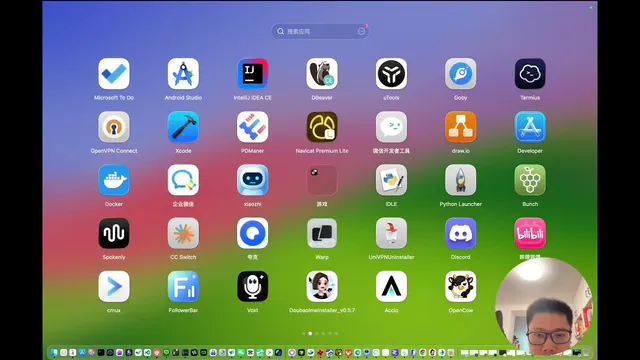This screenshot has width=640, height=360.
Task: Launch 企业微信 (WeCom)
Action: point(183,180)
